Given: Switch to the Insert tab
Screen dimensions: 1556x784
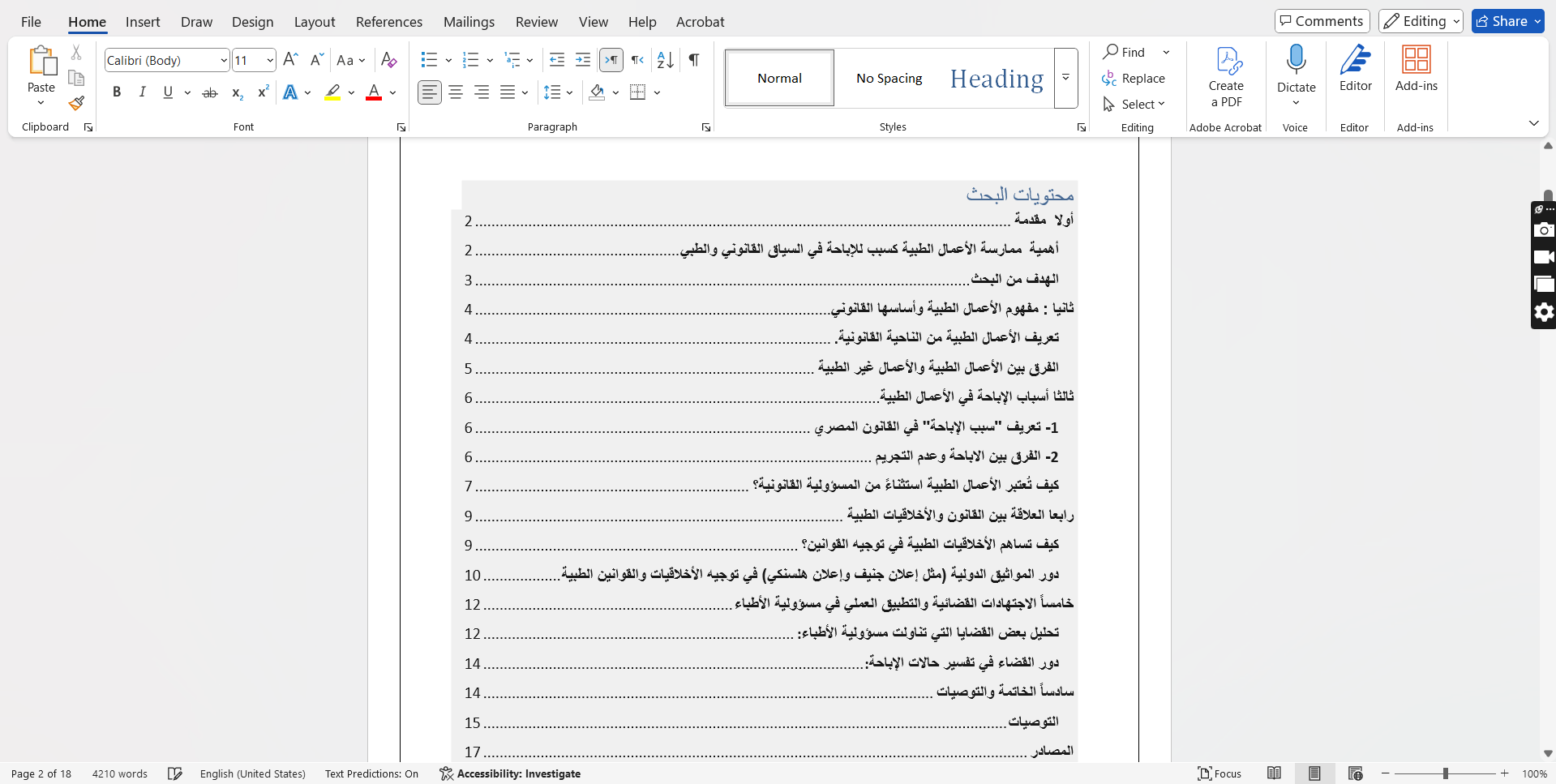Looking at the screenshot, I should coord(143,22).
